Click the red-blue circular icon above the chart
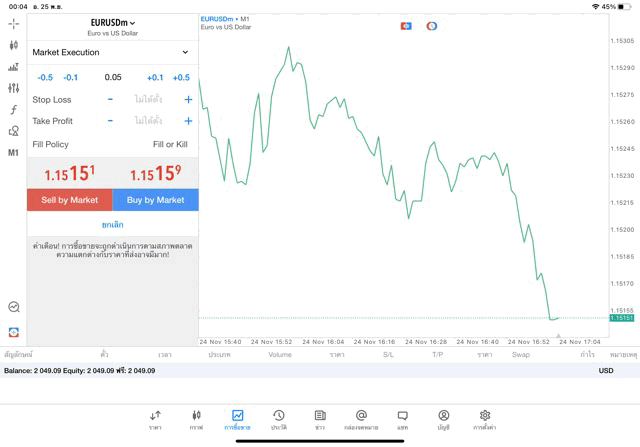The image size is (640, 447). point(432,26)
